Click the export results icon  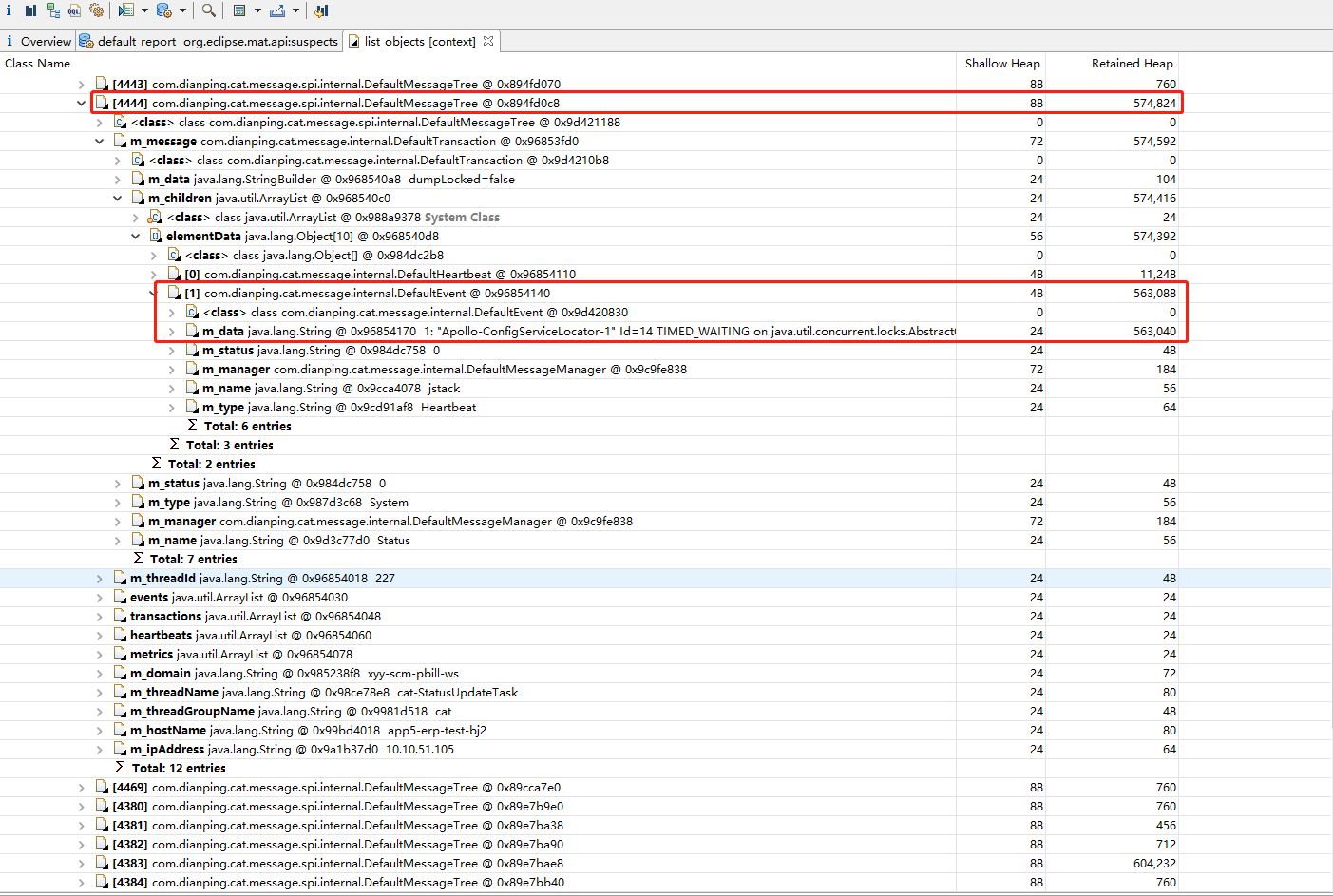point(277,10)
